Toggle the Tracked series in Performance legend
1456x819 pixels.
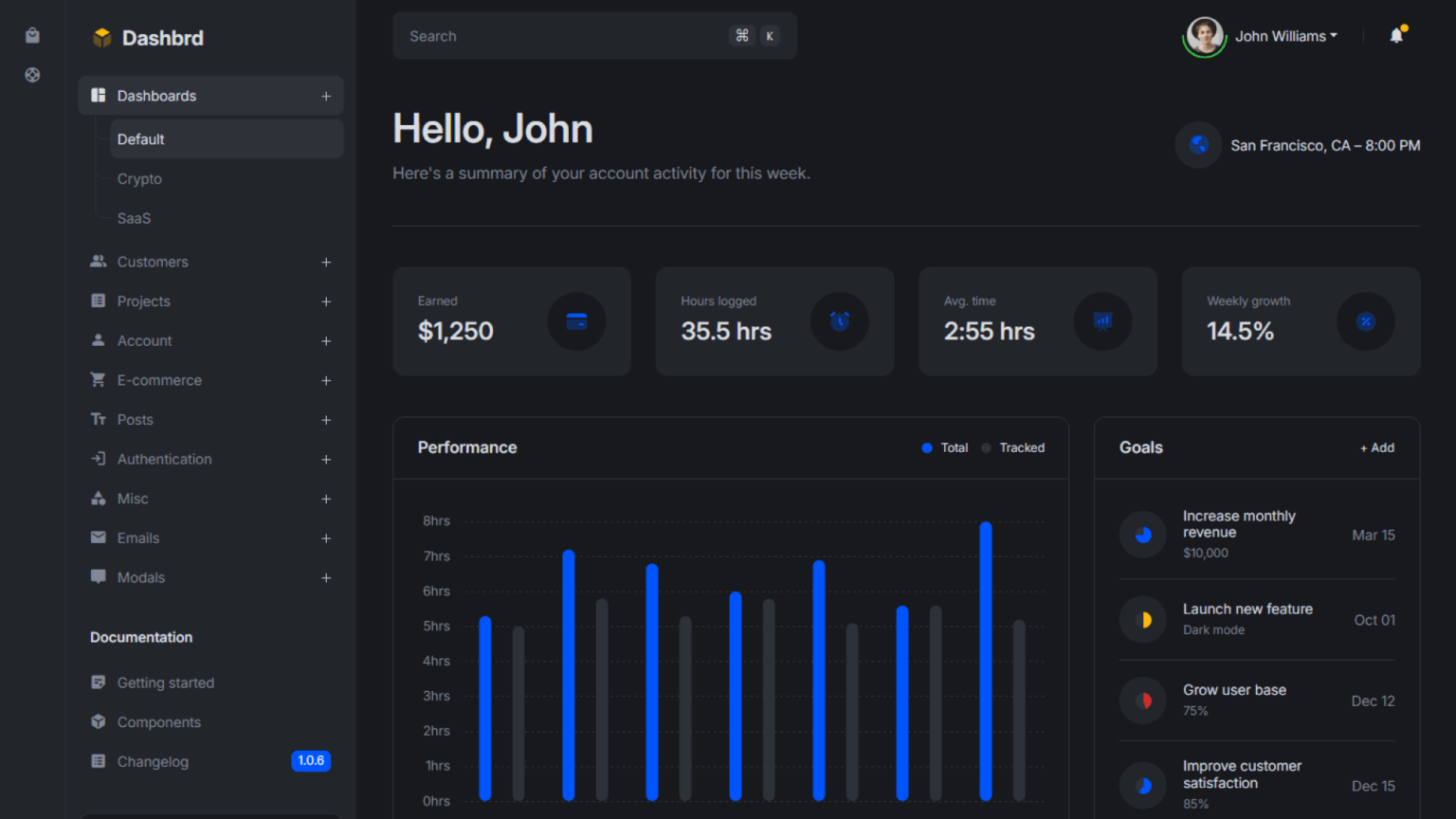pyautogui.click(x=1013, y=447)
